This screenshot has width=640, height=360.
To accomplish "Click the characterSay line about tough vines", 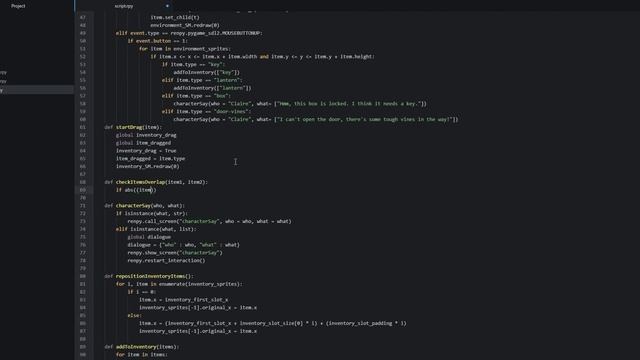I will pos(316,120).
